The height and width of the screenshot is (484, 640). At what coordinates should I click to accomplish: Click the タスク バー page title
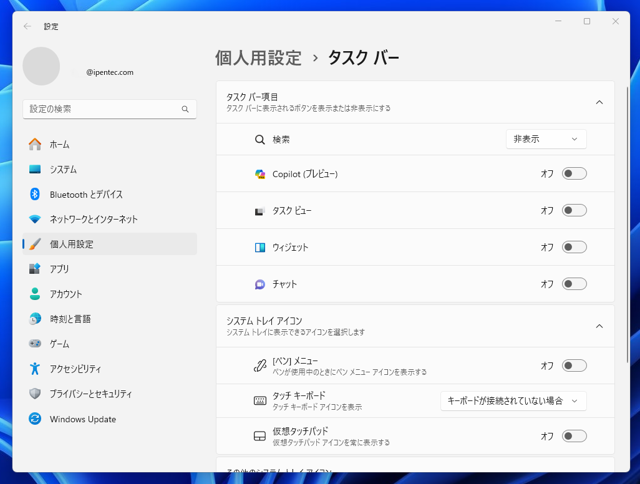pos(363,58)
